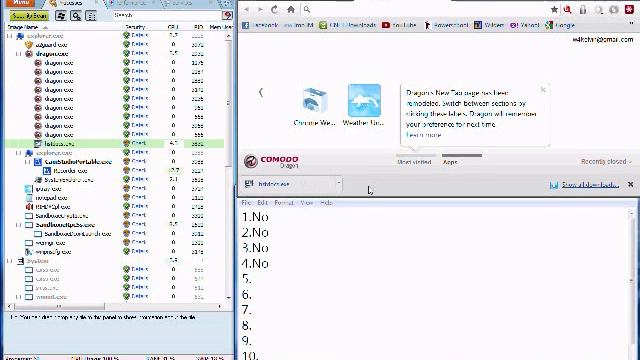640x360 pixels.
Task: Click the Windows-logo toolbar icon beside Security Scan
Action: coord(61,16)
